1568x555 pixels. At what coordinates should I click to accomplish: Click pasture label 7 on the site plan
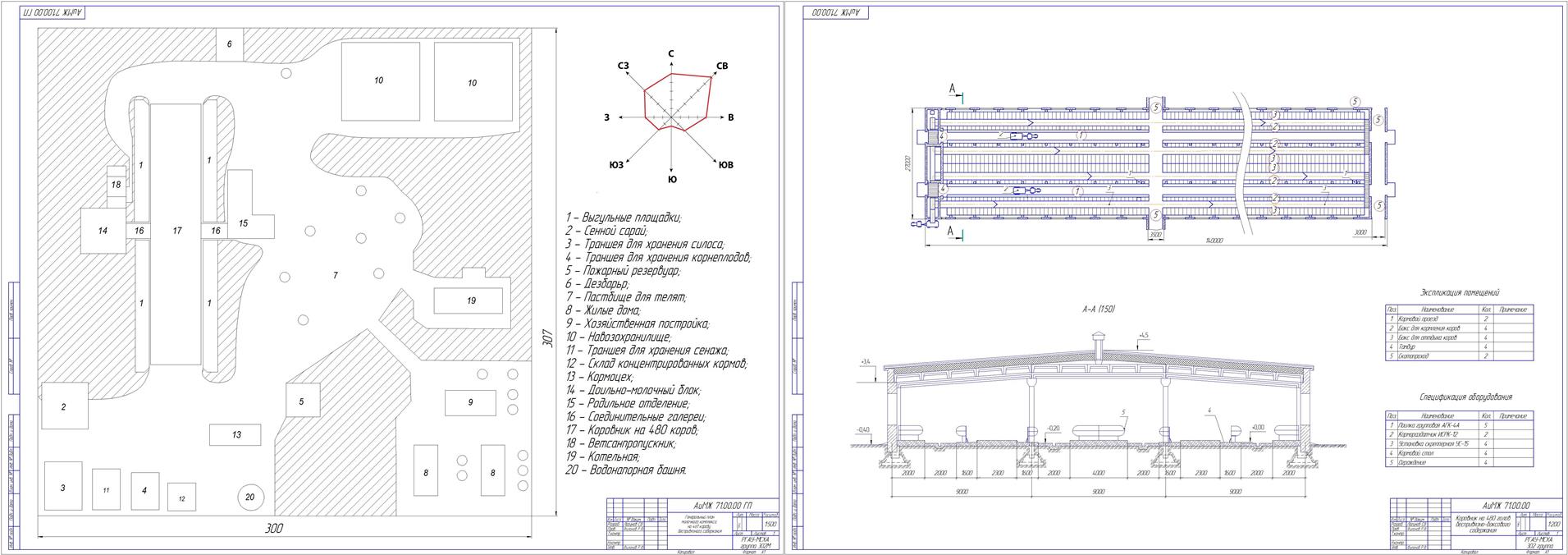pyautogui.click(x=335, y=275)
